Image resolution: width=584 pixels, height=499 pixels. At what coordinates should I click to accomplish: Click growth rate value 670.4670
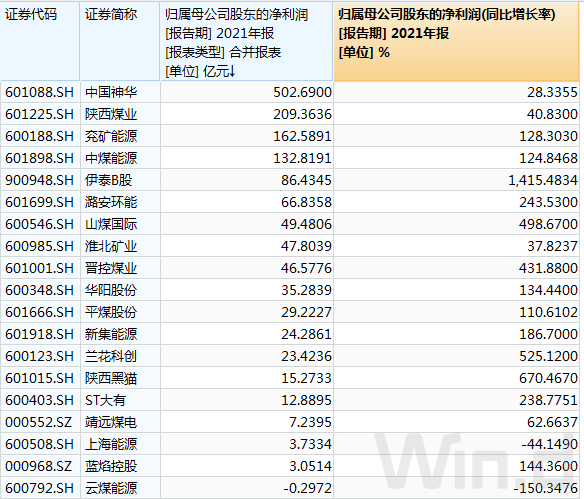coord(548,378)
